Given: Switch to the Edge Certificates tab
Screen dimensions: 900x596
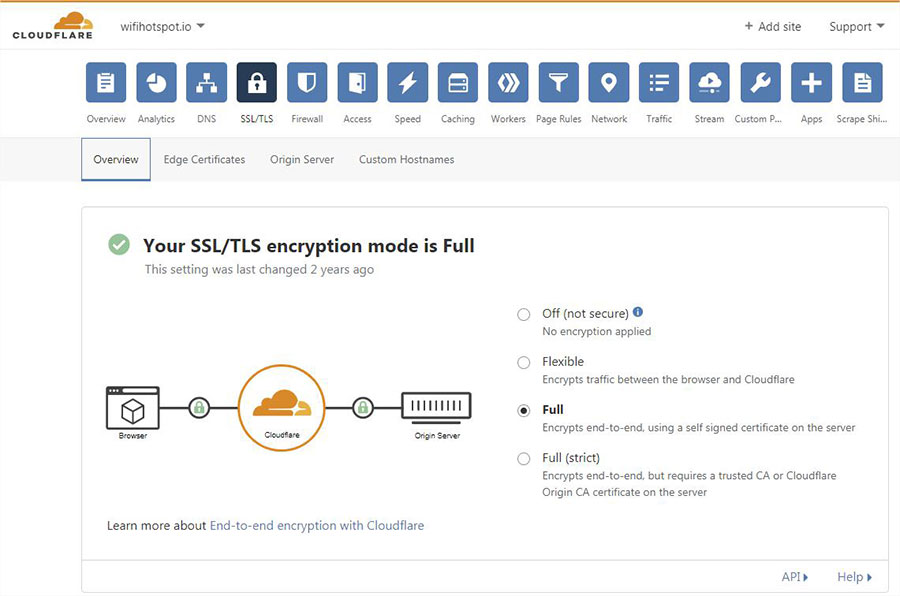Looking at the screenshot, I should (x=204, y=160).
